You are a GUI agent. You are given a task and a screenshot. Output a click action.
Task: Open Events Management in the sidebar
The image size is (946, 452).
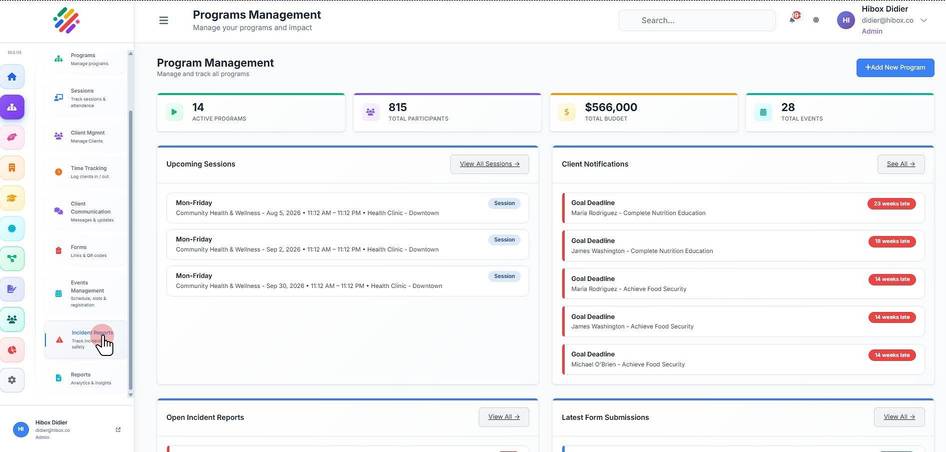[x=86, y=293]
